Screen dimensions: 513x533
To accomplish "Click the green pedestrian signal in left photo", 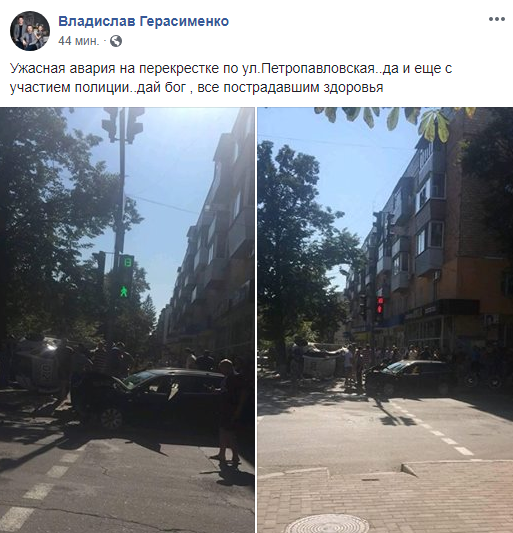I will pos(124,291).
